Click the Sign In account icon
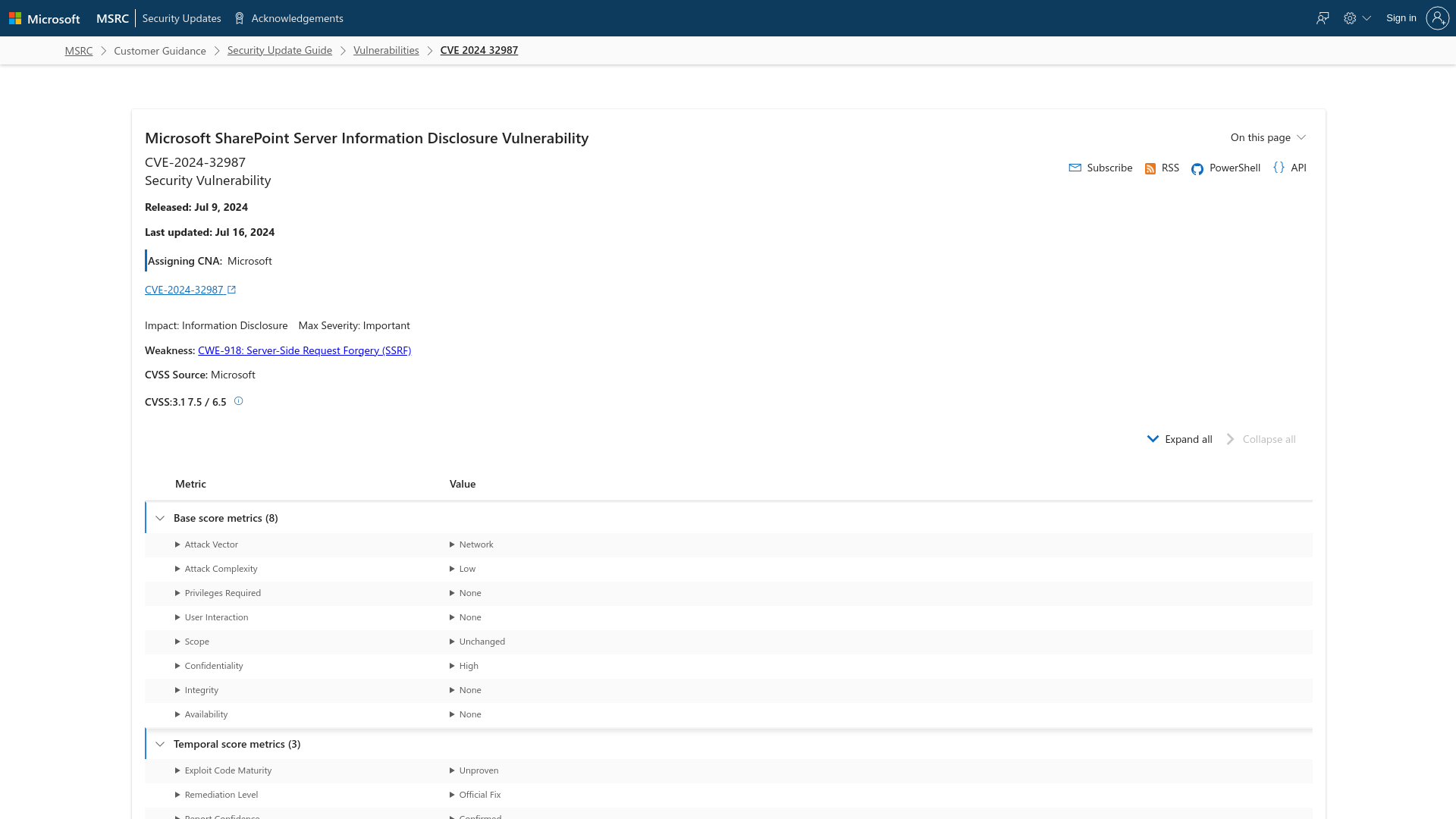 (1437, 18)
